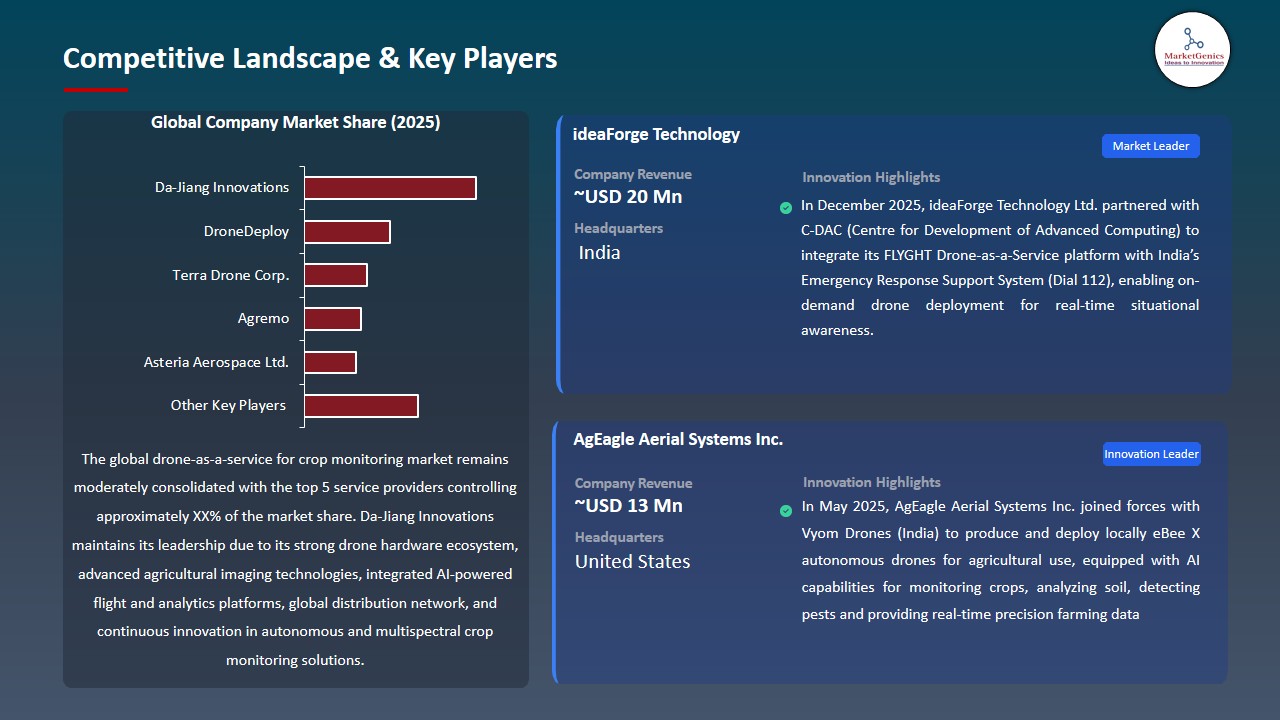Click the 'AgEagle Aerial Systems Inc.' heading
Image resolution: width=1280 pixels, height=720 pixels.
(x=678, y=439)
